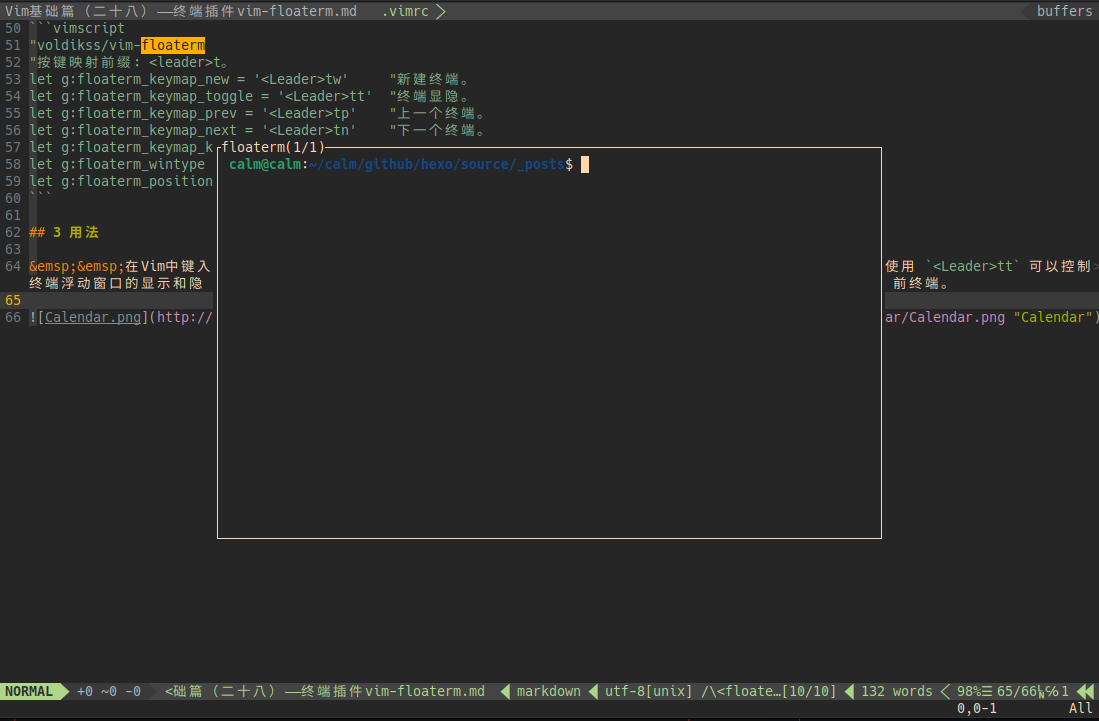Click the 132 words counter
The image size is (1099, 721).
896,692
